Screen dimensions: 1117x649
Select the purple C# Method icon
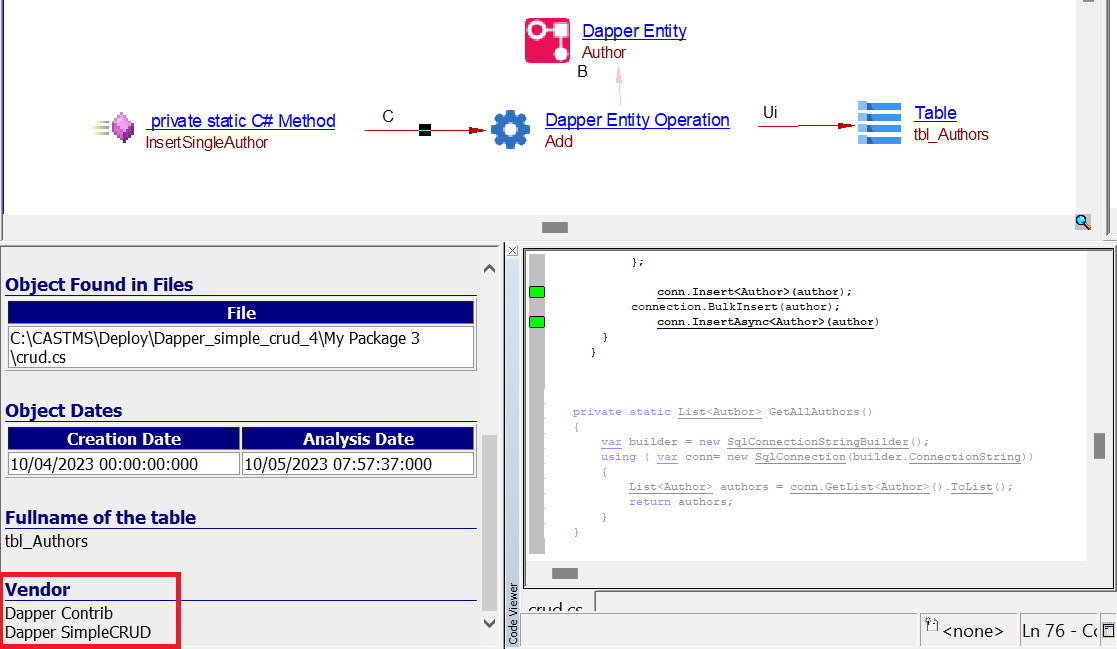click(122, 128)
